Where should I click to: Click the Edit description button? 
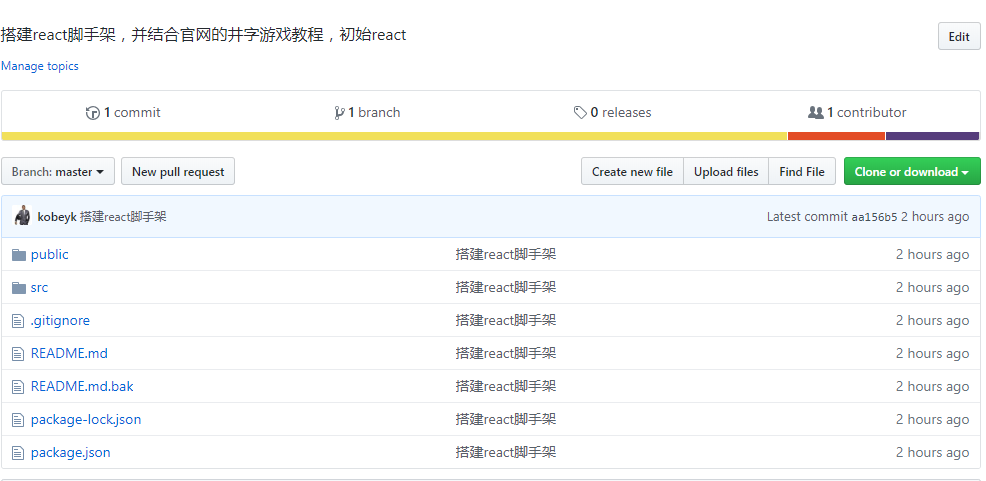tap(959, 36)
